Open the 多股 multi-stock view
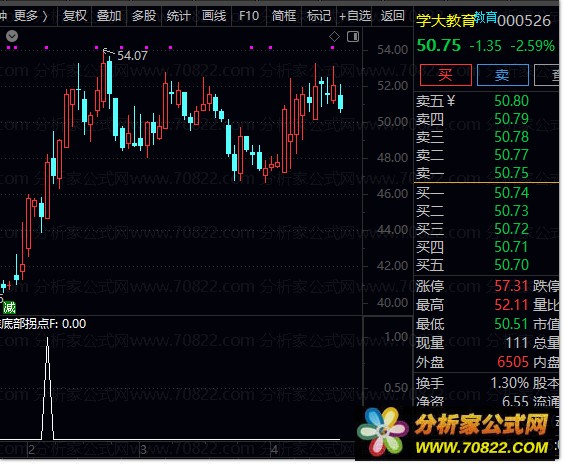 click(x=144, y=16)
